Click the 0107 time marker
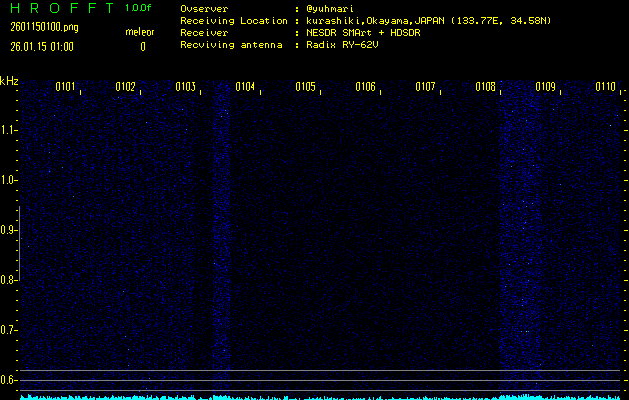This screenshot has height=400, width=629. click(425, 87)
